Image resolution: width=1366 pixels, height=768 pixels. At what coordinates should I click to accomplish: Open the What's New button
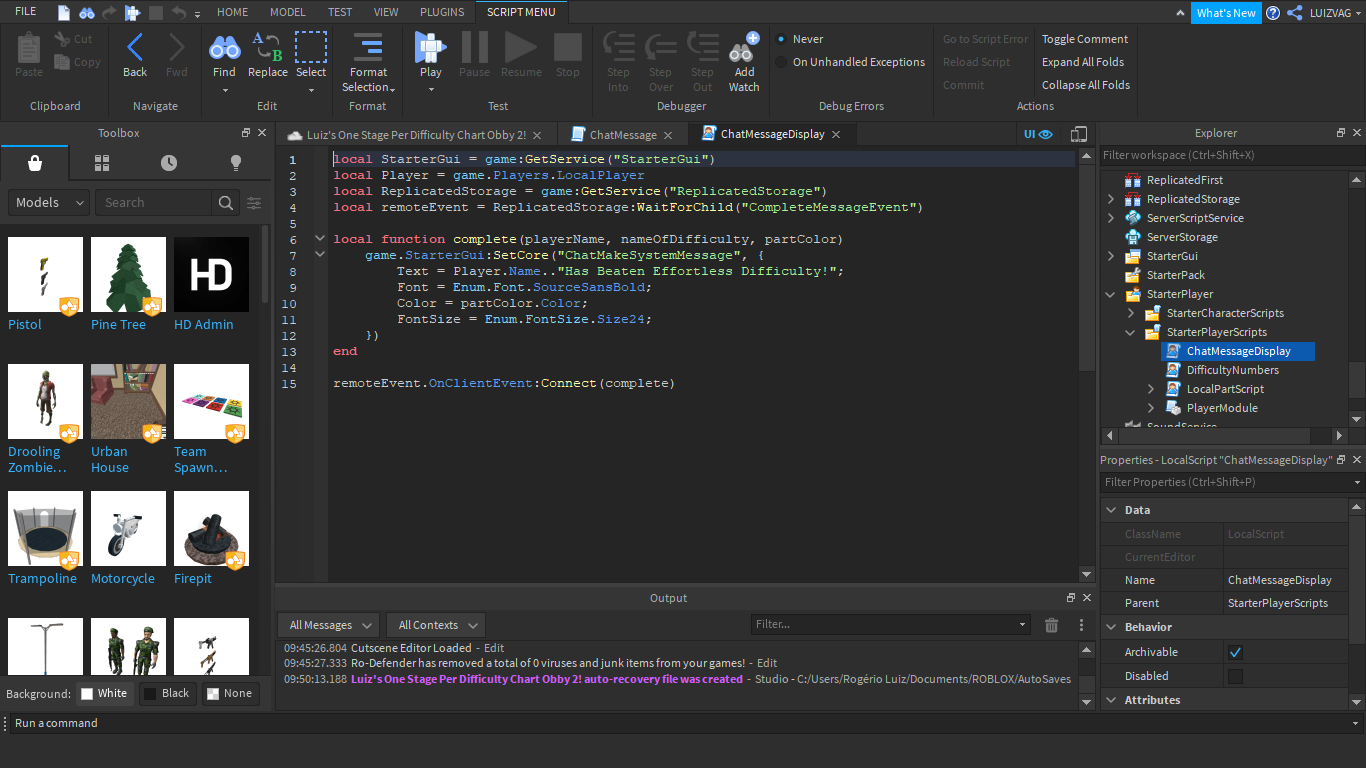1226,13
